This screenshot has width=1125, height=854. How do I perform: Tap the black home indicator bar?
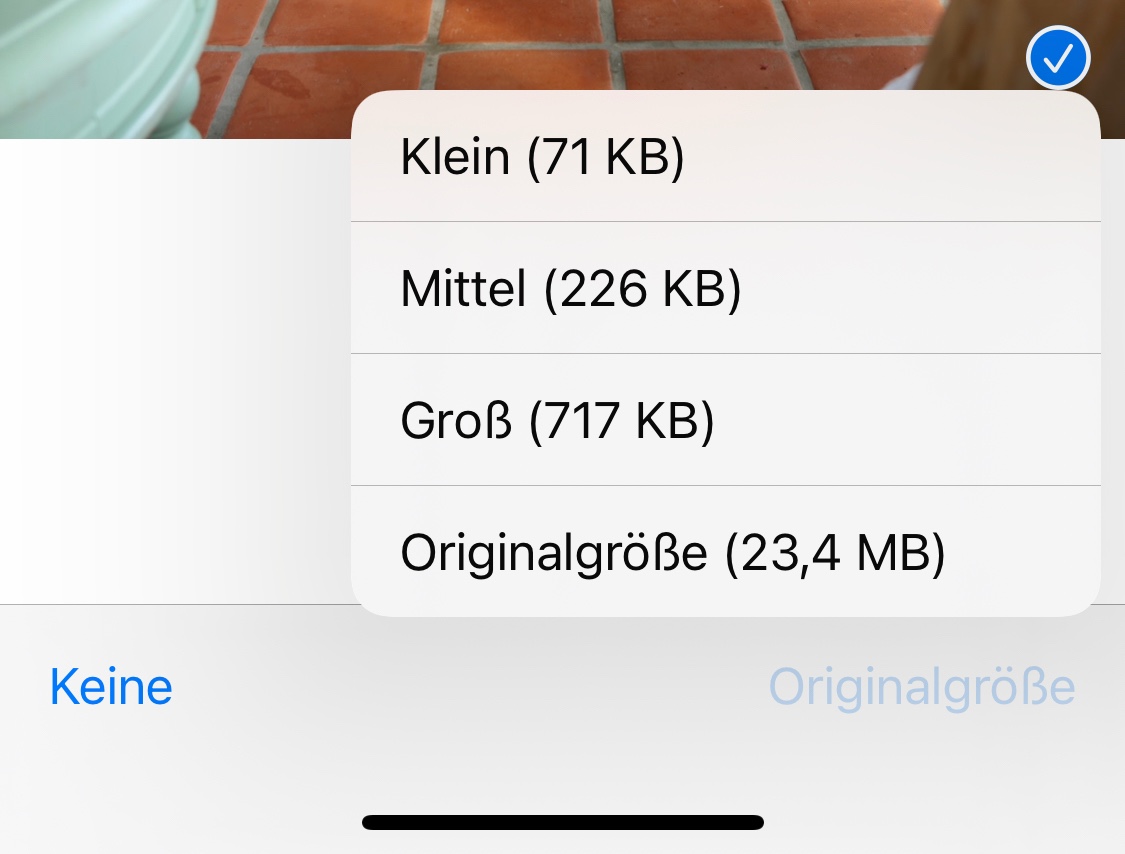(562, 823)
